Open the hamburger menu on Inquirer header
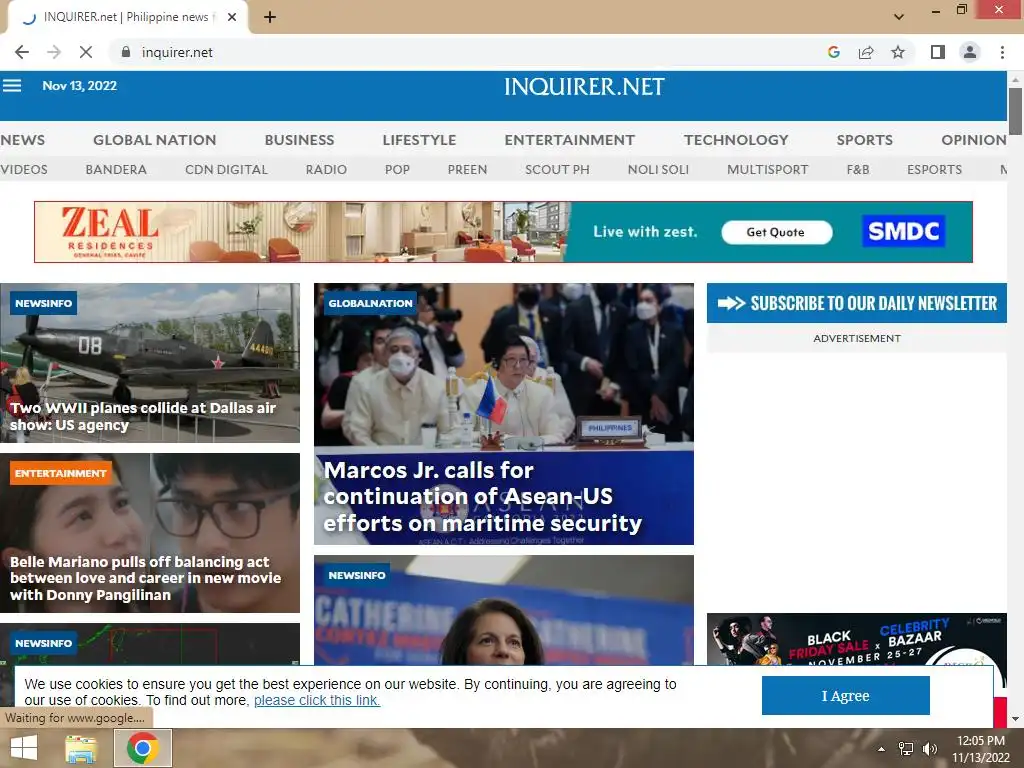The image size is (1024, 768). 12,86
